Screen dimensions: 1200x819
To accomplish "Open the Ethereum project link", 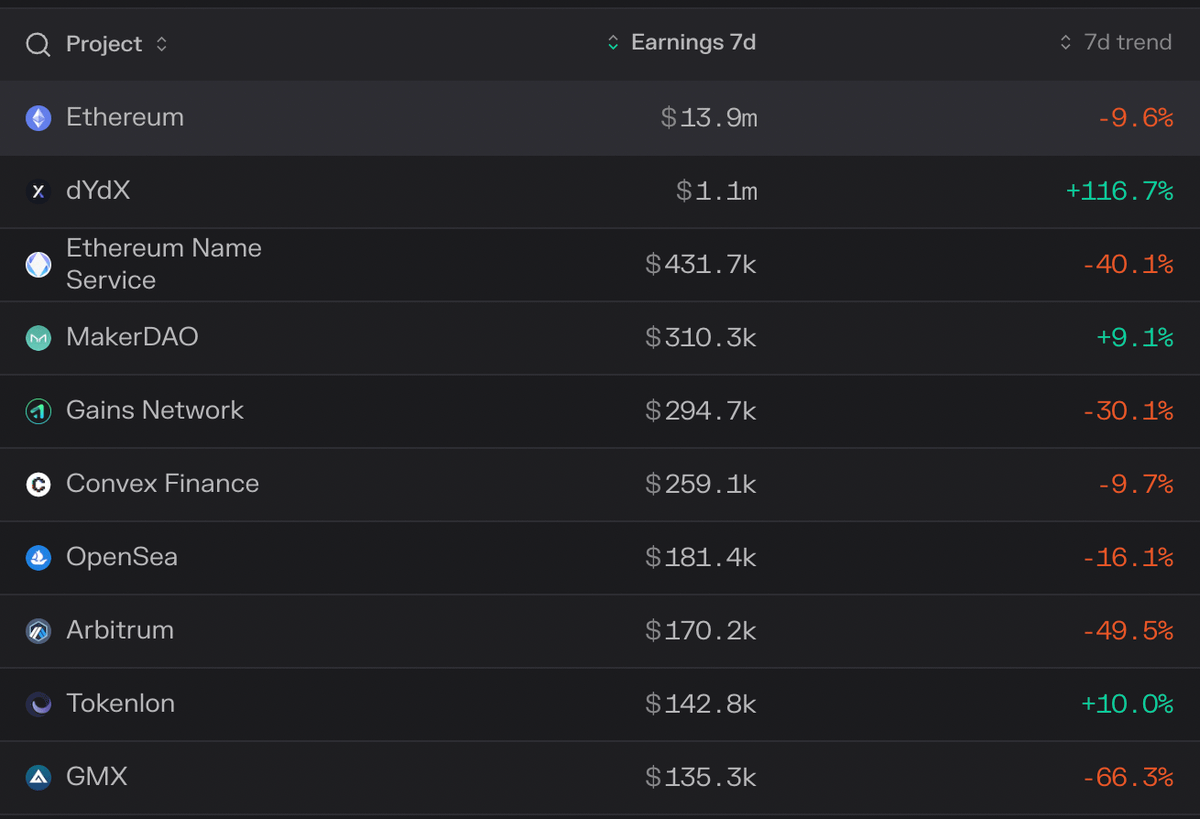I will tap(125, 117).
